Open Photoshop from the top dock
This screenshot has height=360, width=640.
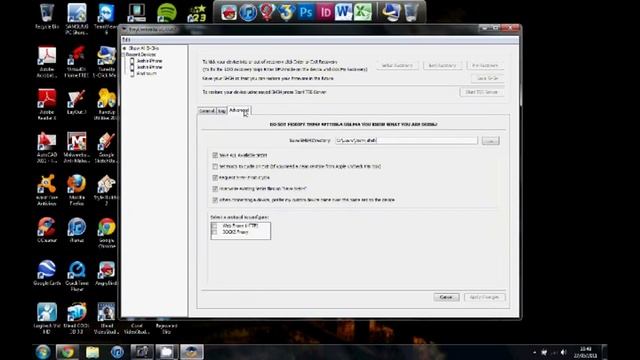pos(305,12)
